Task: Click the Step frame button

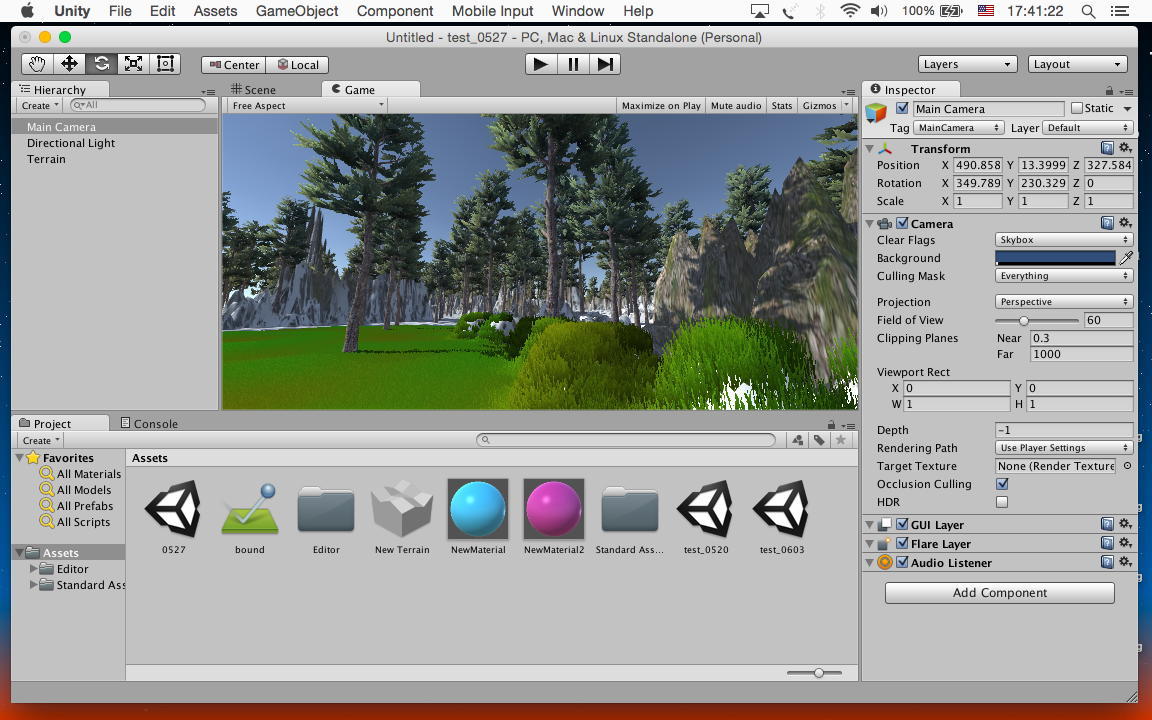Action: [x=604, y=64]
